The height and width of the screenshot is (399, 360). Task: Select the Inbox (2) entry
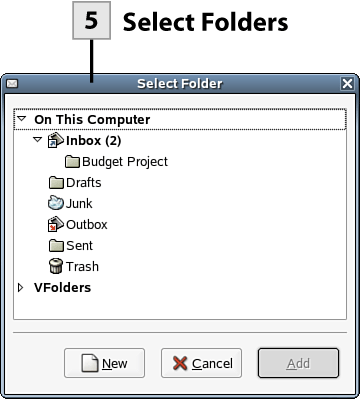pos(94,140)
